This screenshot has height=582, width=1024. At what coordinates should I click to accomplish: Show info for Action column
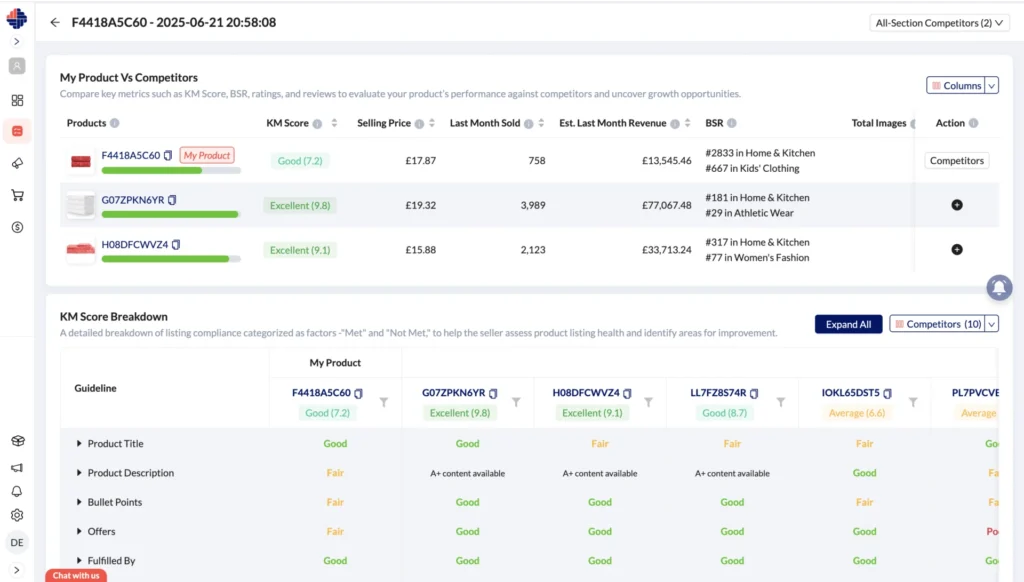[x=974, y=123]
